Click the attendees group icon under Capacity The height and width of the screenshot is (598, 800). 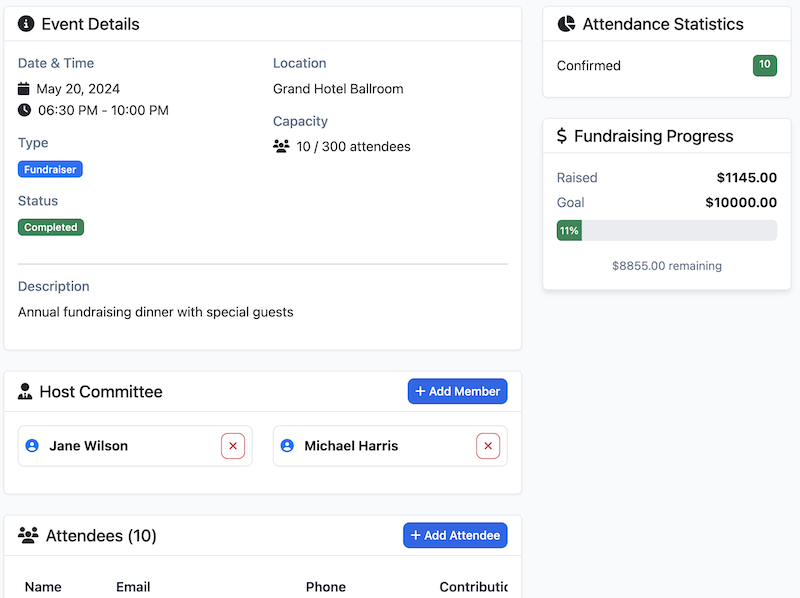(x=281, y=146)
